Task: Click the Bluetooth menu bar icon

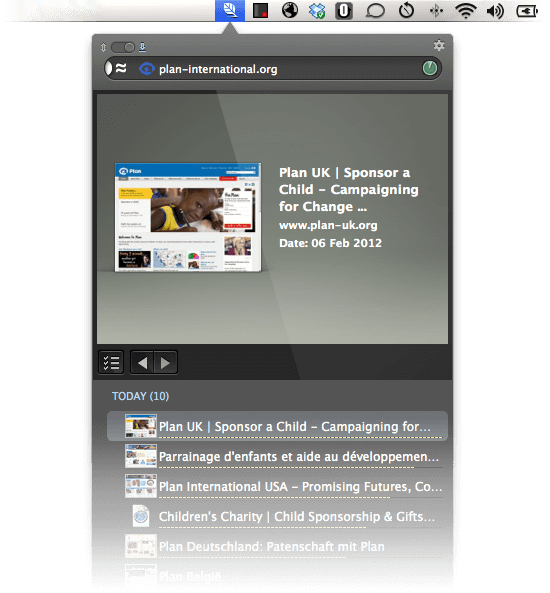Action: [x=436, y=11]
